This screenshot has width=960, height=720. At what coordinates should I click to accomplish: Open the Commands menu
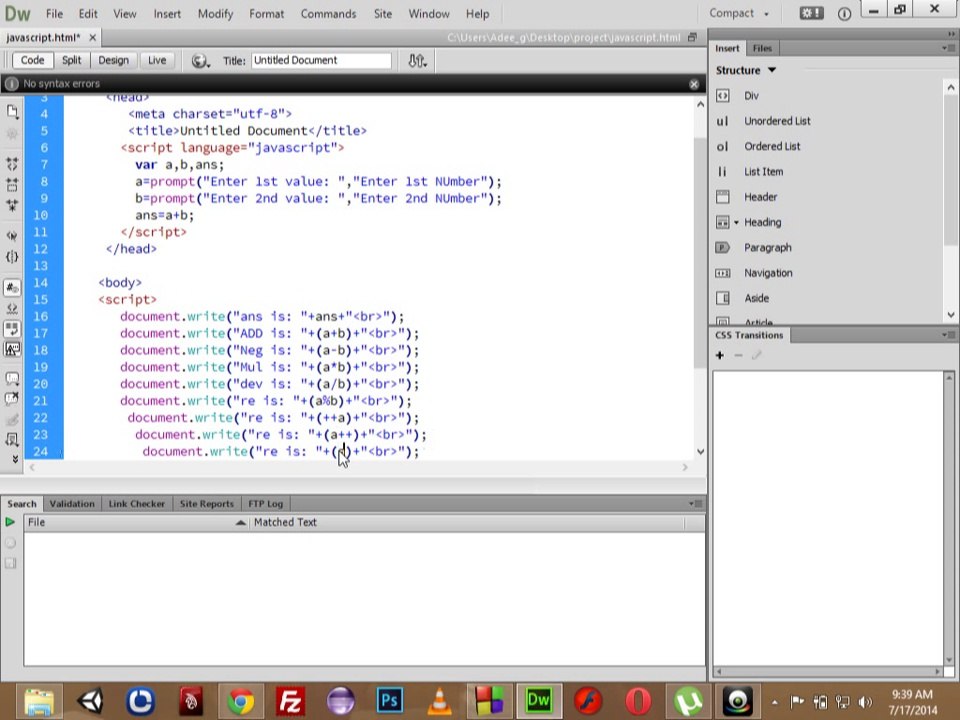(x=328, y=13)
